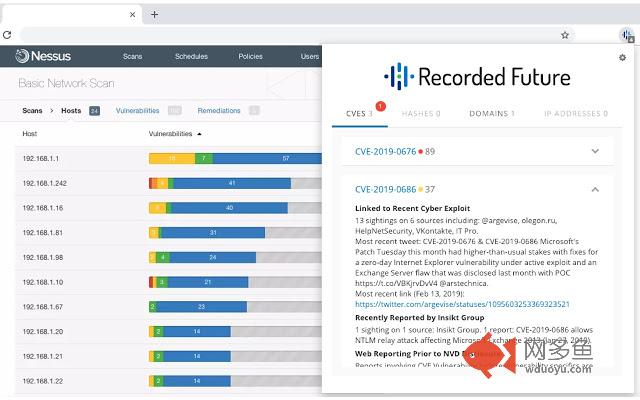This screenshot has width=640, height=400.
Task: Close the current browser tab
Action: pyautogui.click(x=132, y=15)
